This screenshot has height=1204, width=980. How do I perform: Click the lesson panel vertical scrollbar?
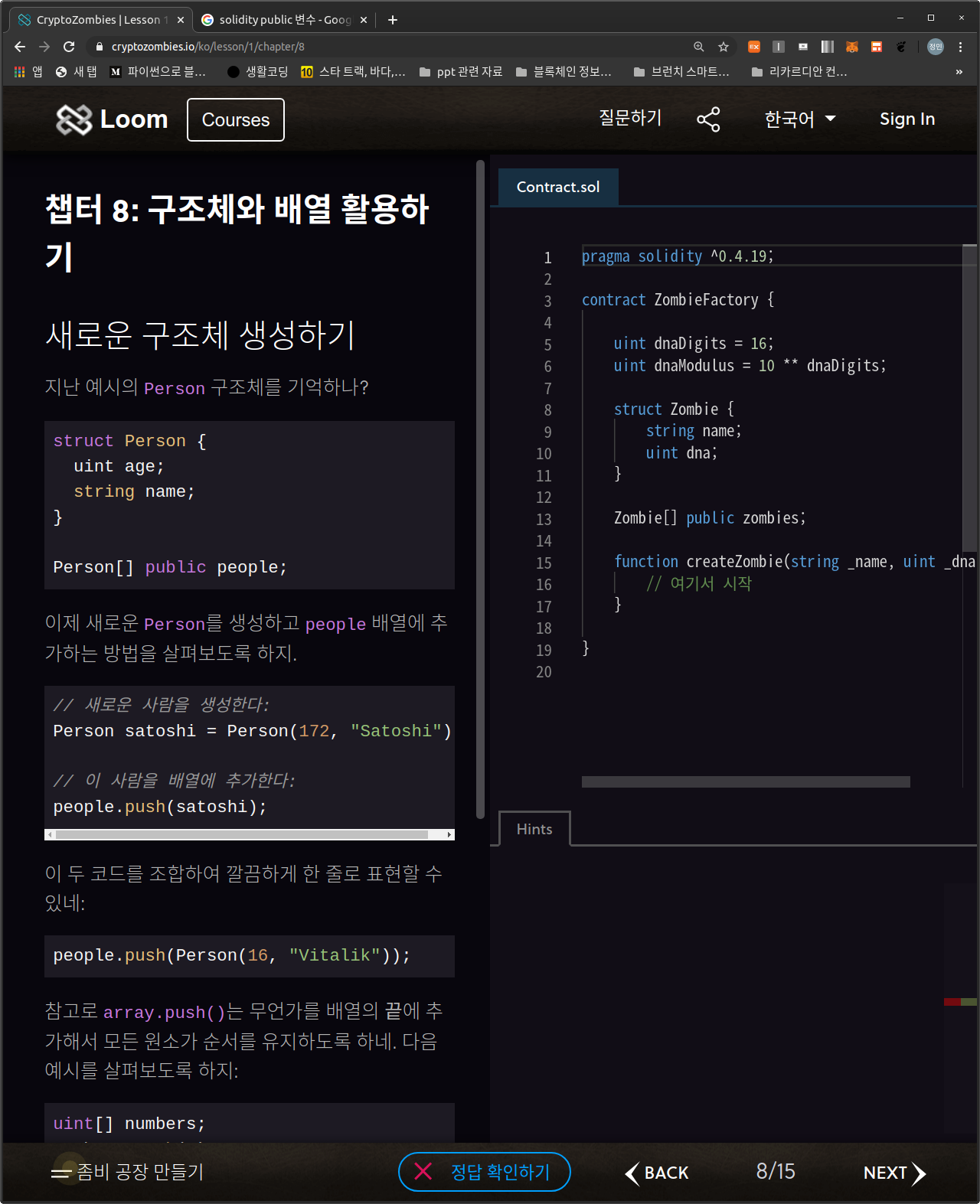tap(480, 490)
